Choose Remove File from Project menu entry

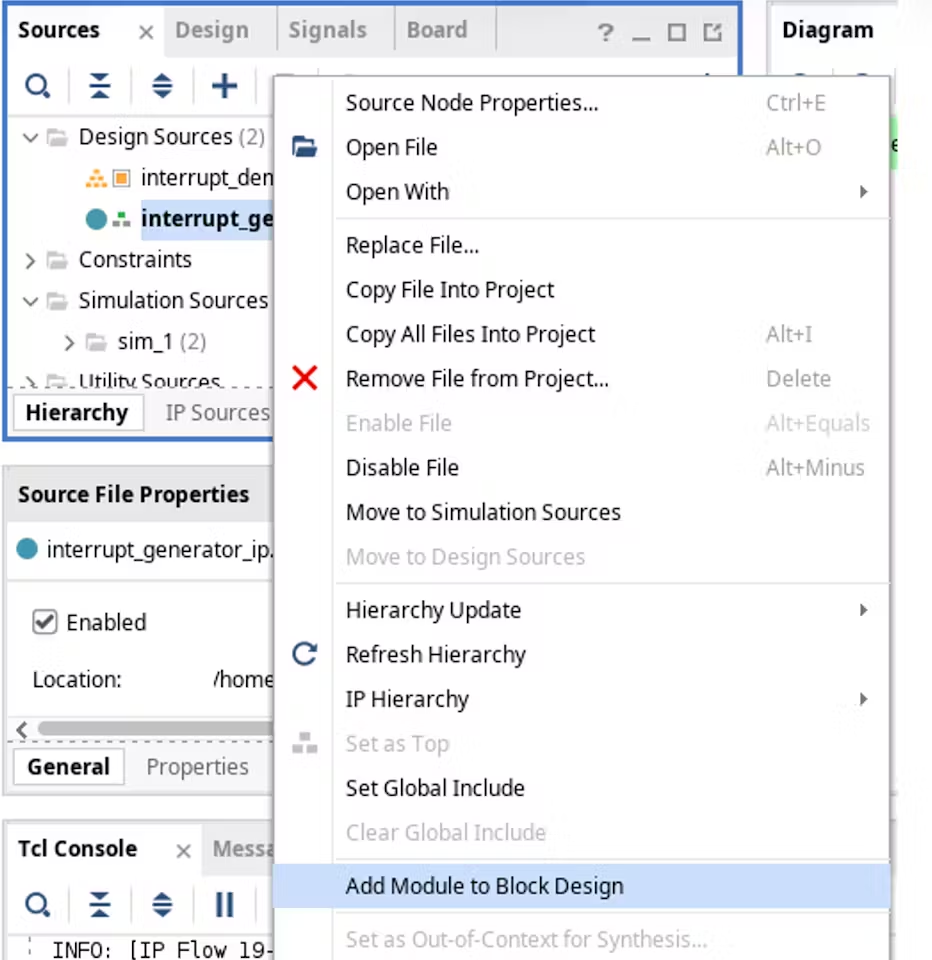(476, 379)
